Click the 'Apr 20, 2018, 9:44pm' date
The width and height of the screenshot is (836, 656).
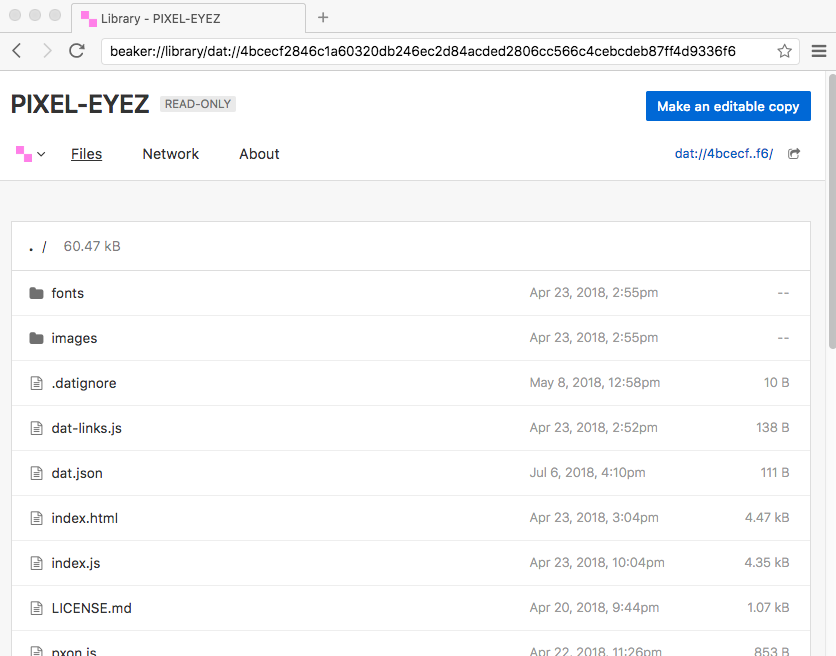tap(594, 607)
